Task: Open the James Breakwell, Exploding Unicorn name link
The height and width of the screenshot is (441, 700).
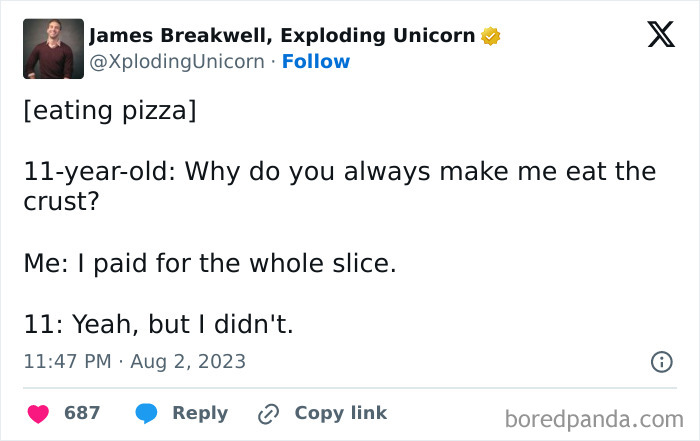Action: (x=282, y=36)
